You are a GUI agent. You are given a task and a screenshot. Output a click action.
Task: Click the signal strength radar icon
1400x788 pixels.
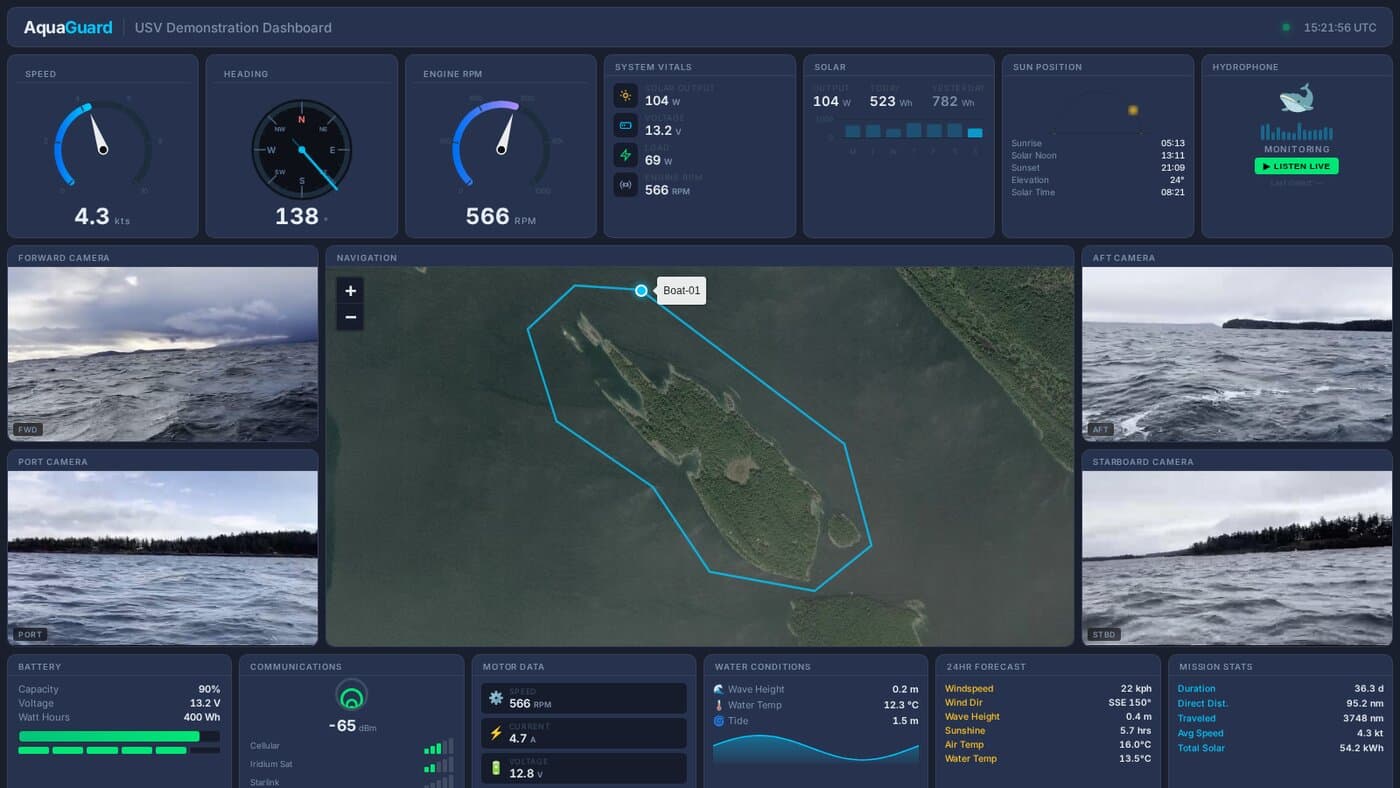coord(351,695)
